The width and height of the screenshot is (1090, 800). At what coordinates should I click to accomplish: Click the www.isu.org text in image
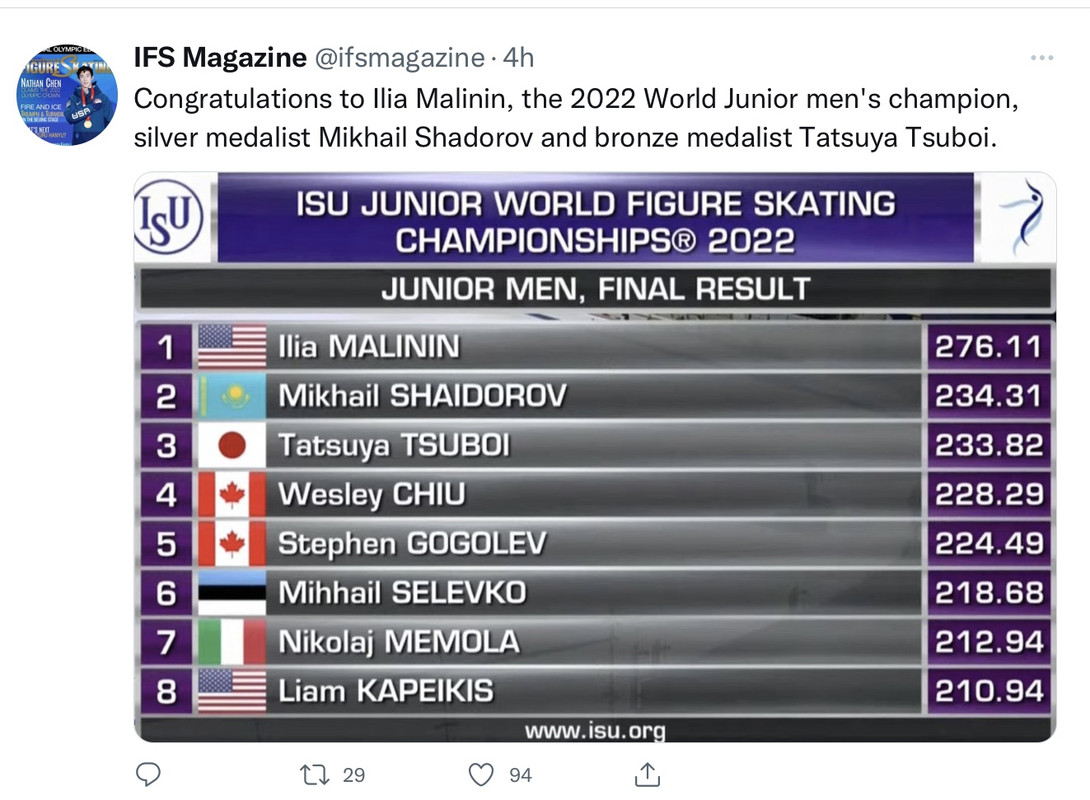[595, 730]
